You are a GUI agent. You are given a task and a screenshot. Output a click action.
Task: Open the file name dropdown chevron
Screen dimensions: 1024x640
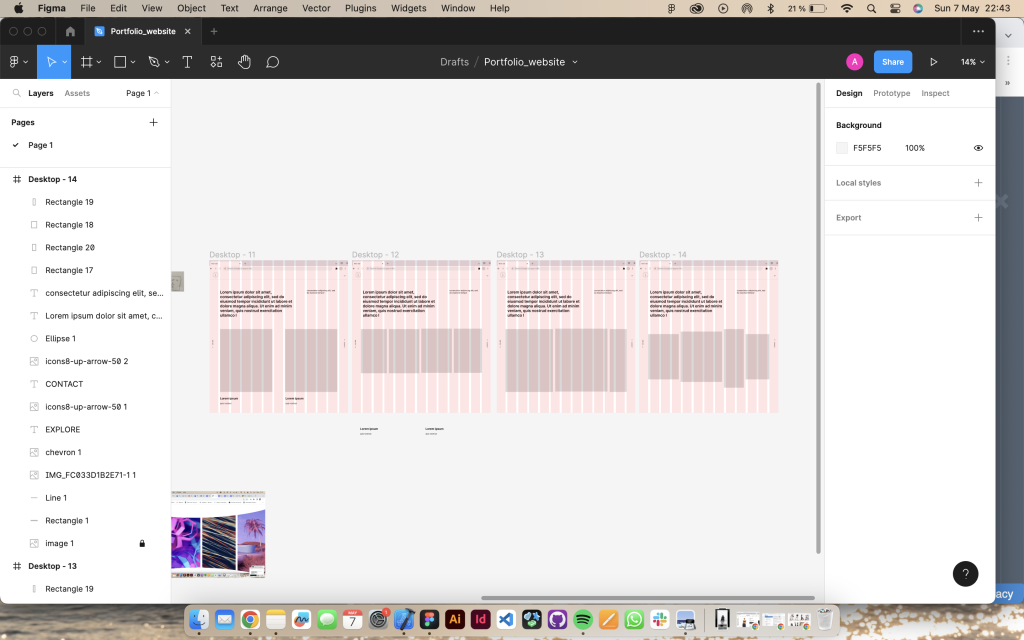tap(575, 62)
